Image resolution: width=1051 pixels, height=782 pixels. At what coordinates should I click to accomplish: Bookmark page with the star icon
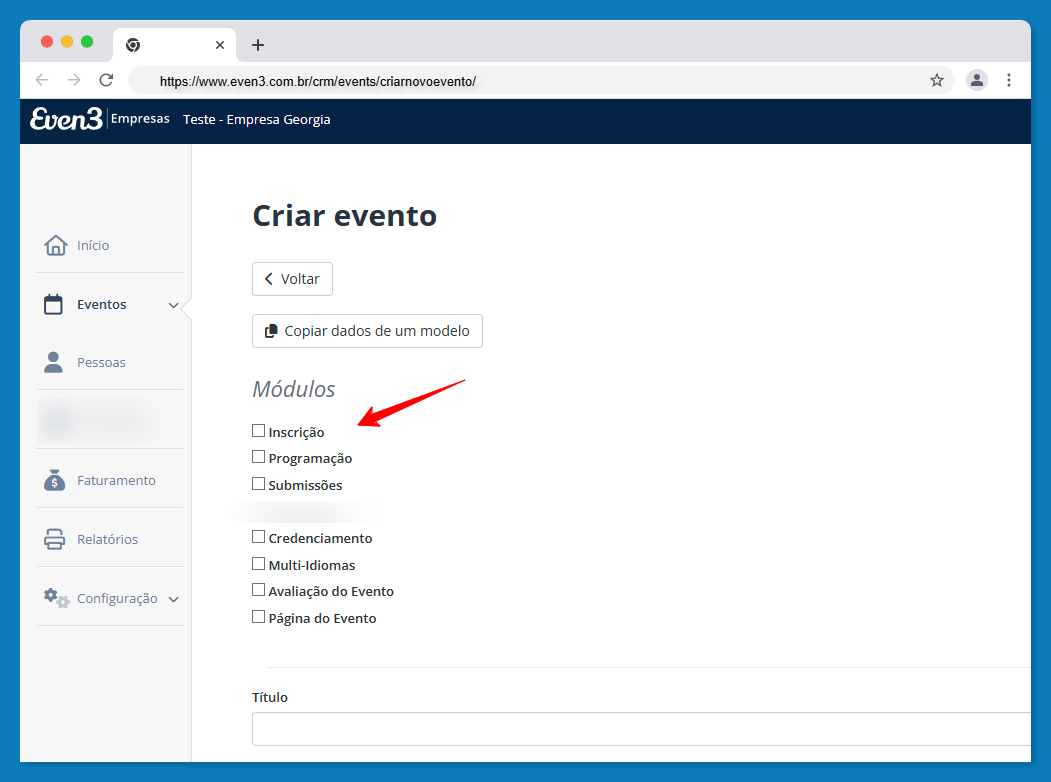click(937, 80)
